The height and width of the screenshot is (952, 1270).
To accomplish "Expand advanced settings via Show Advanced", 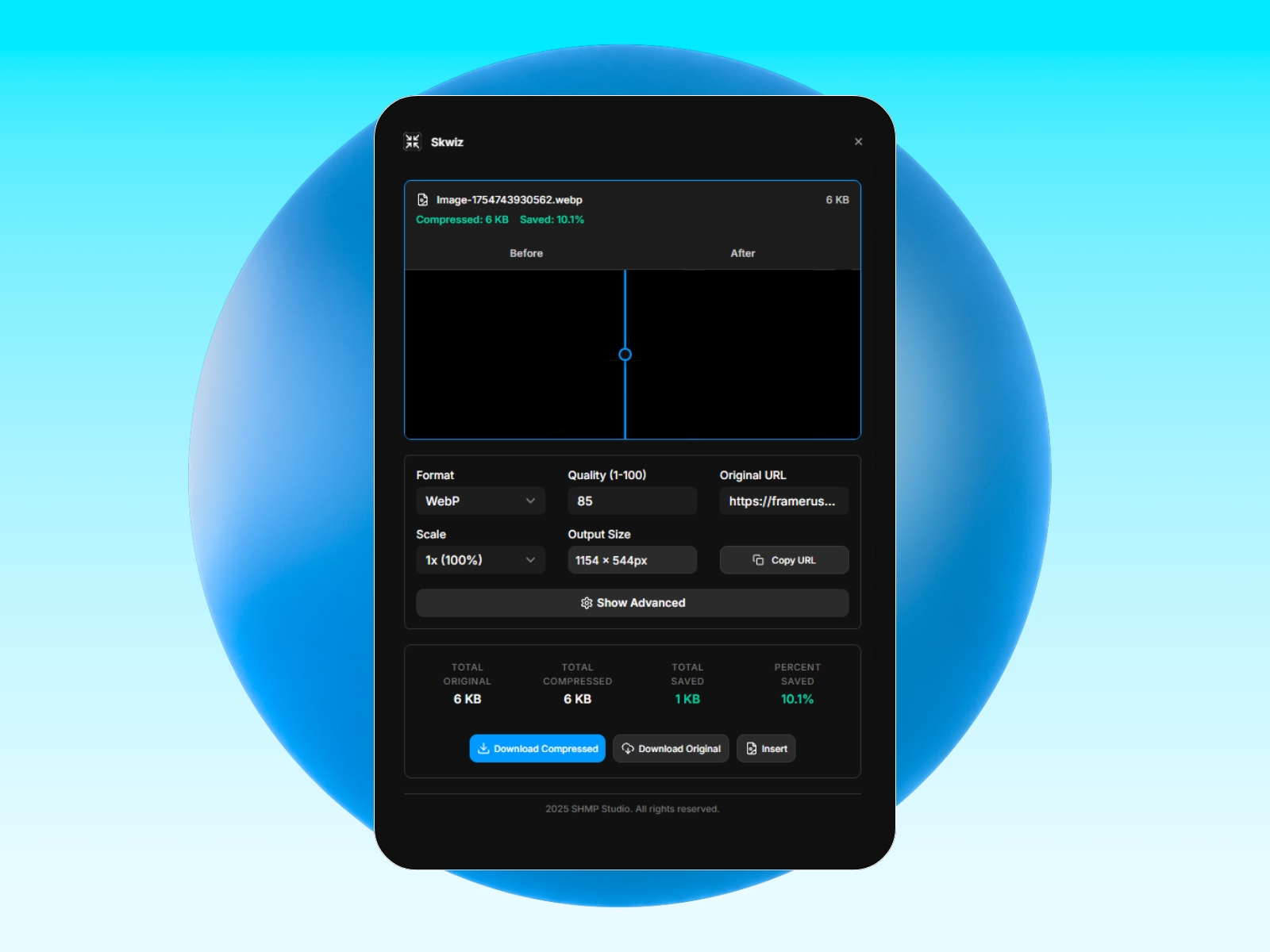I will pyautogui.click(x=633, y=603).
